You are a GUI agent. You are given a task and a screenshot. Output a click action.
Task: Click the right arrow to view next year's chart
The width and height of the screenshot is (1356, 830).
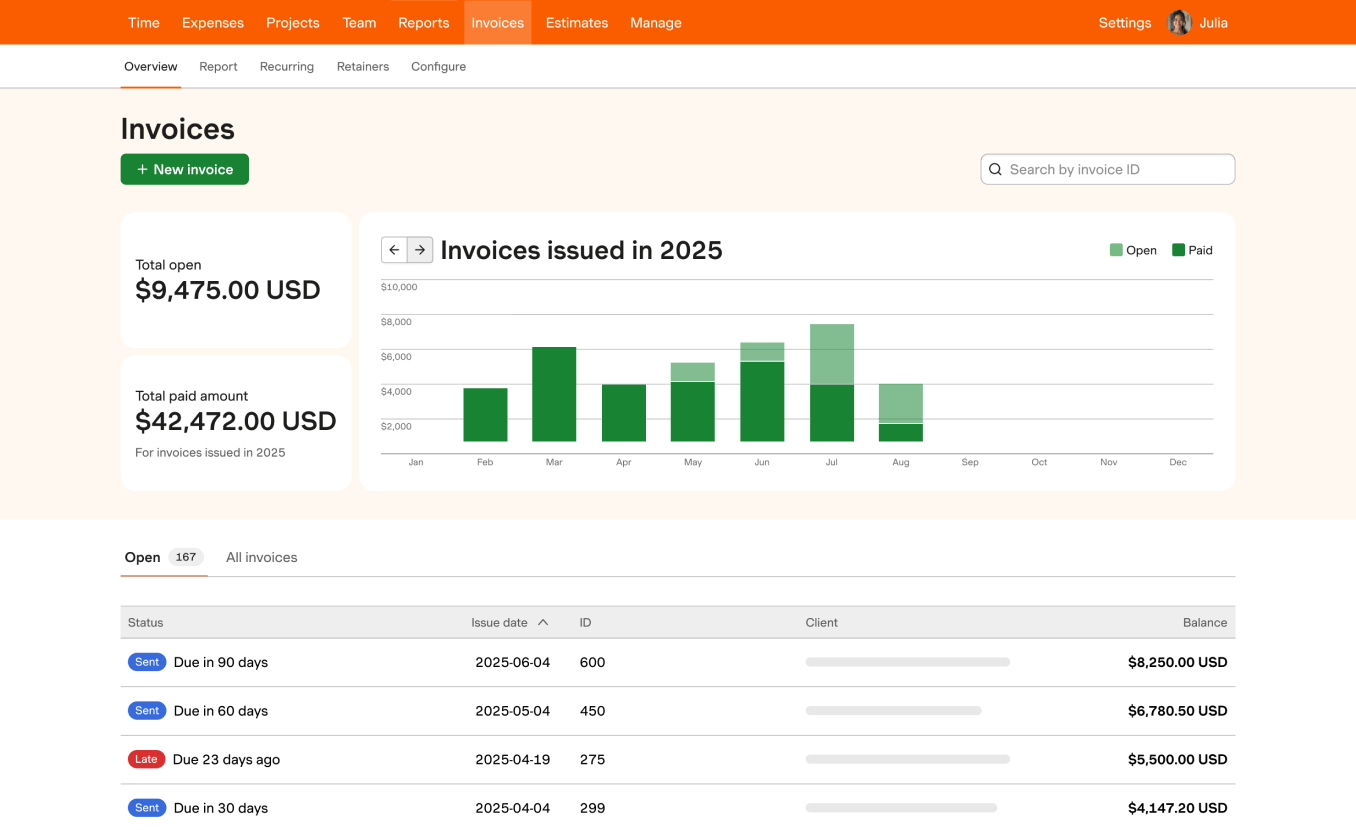pos(419,250)
